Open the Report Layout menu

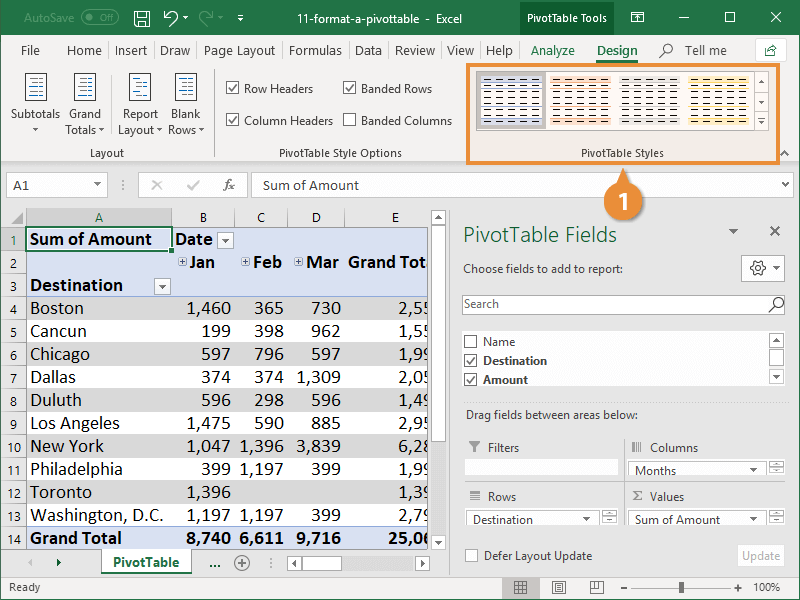140,103
